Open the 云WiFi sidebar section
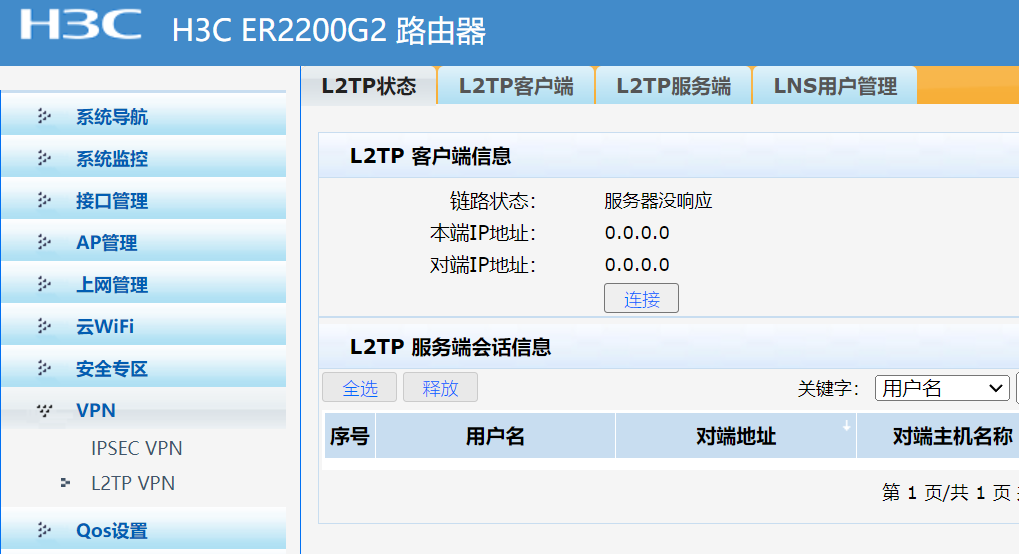This screenshot has width=1019, height=554. 144,325
